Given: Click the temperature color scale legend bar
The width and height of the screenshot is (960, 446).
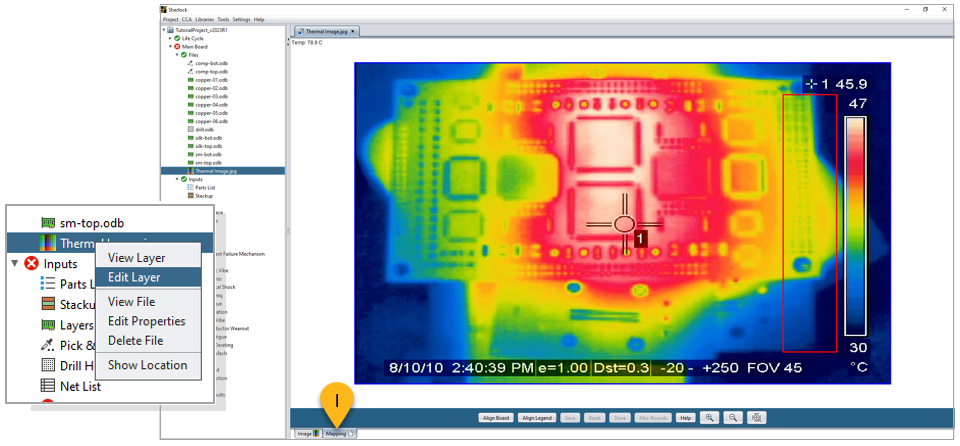Looking at the screenshot, I should point(855,225).
